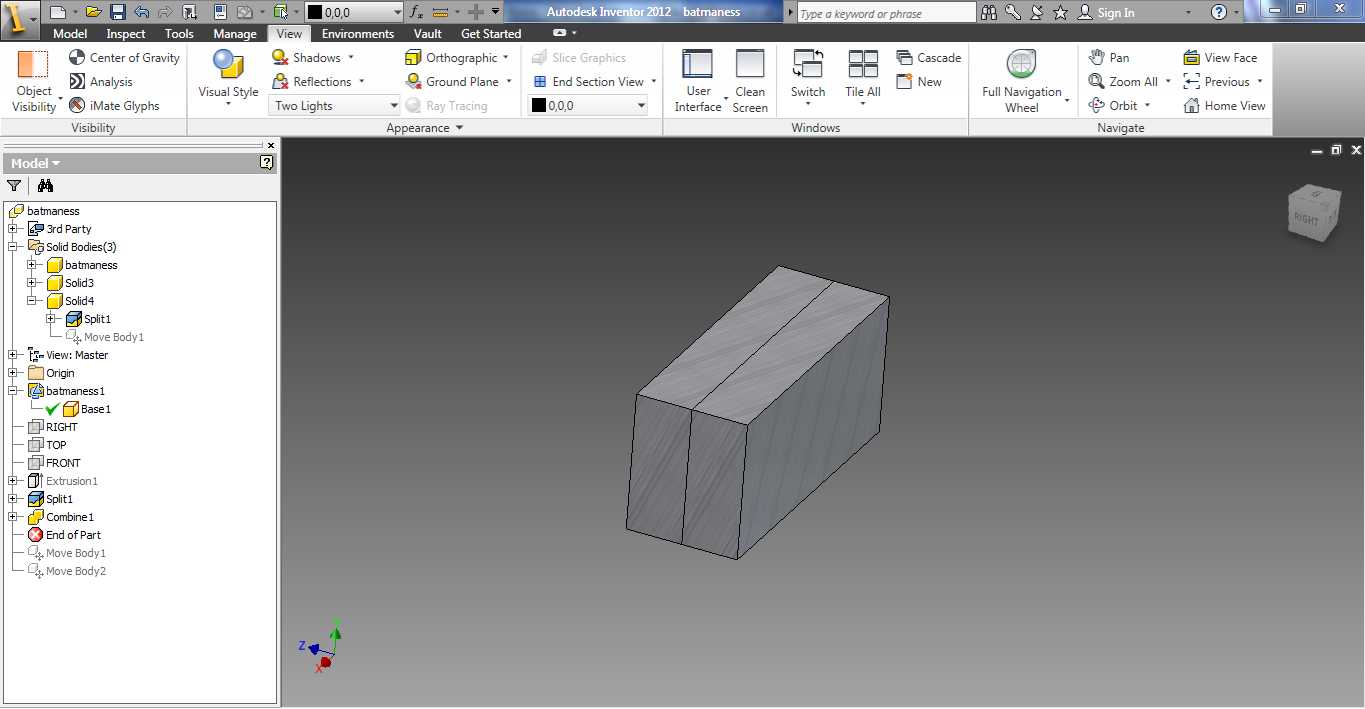Click the binoculars search icon in title bar
Screen dimensions: 1365x709
pyautogui.click(x=989, y=12)
